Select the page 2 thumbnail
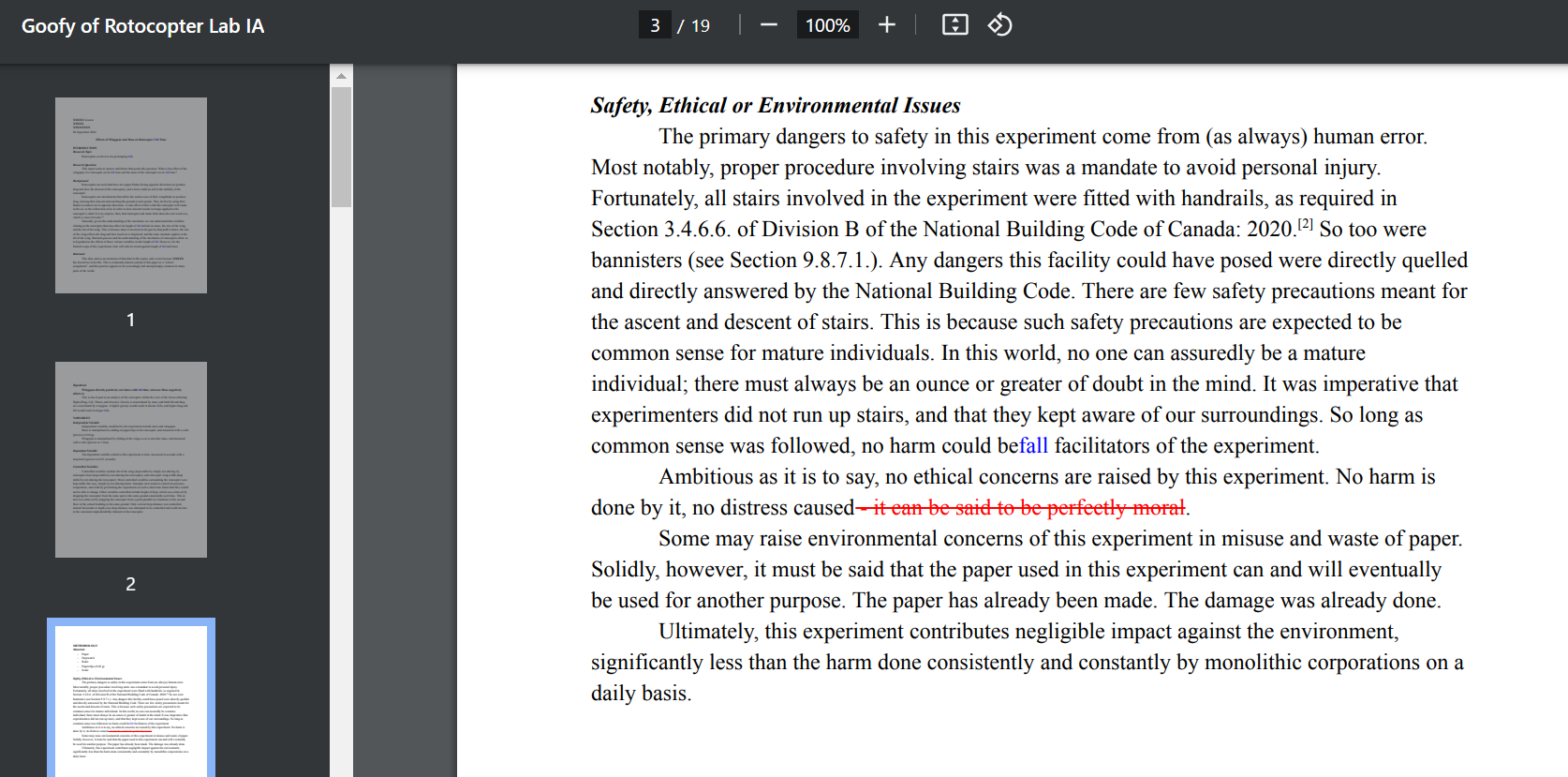Screen dimensions: 1568x777 coord(131,459)
